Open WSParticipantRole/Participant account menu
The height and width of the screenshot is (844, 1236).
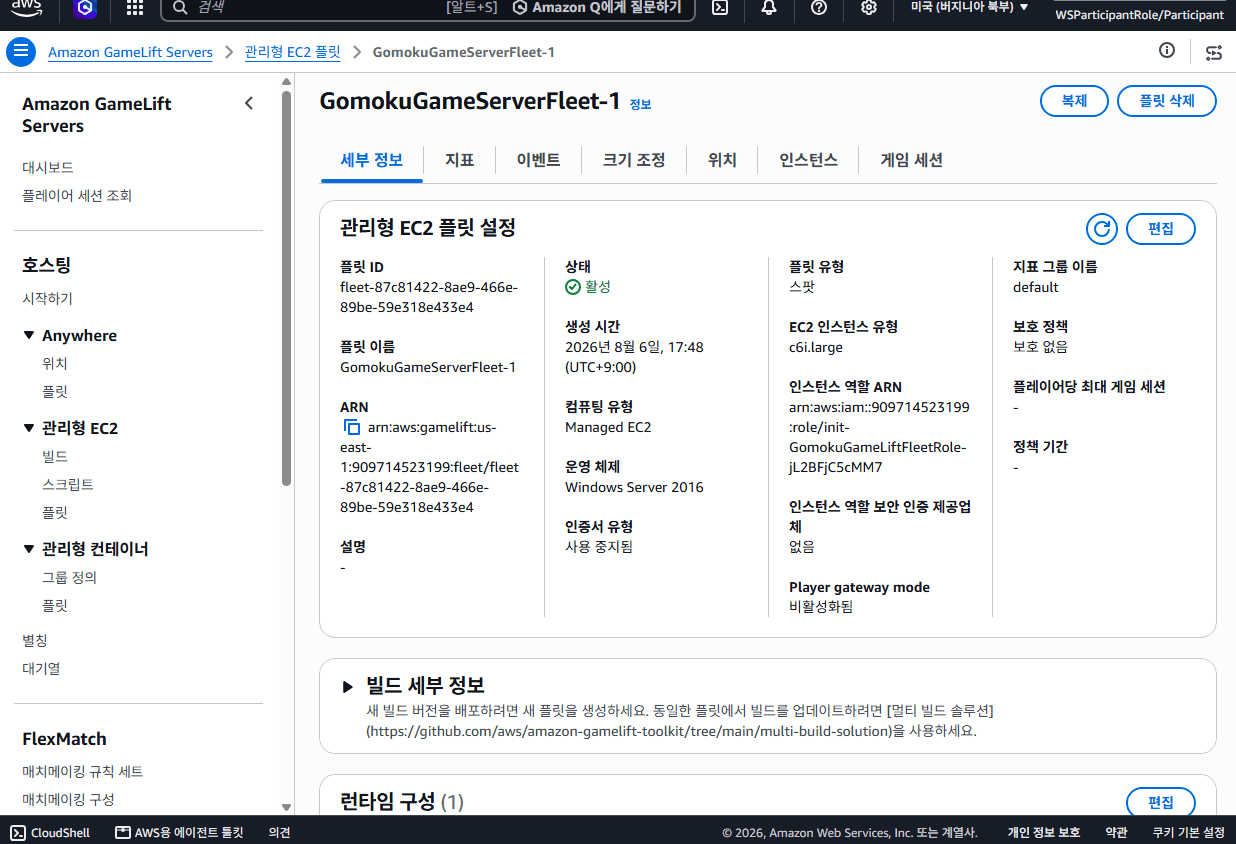coord(1139,15)
